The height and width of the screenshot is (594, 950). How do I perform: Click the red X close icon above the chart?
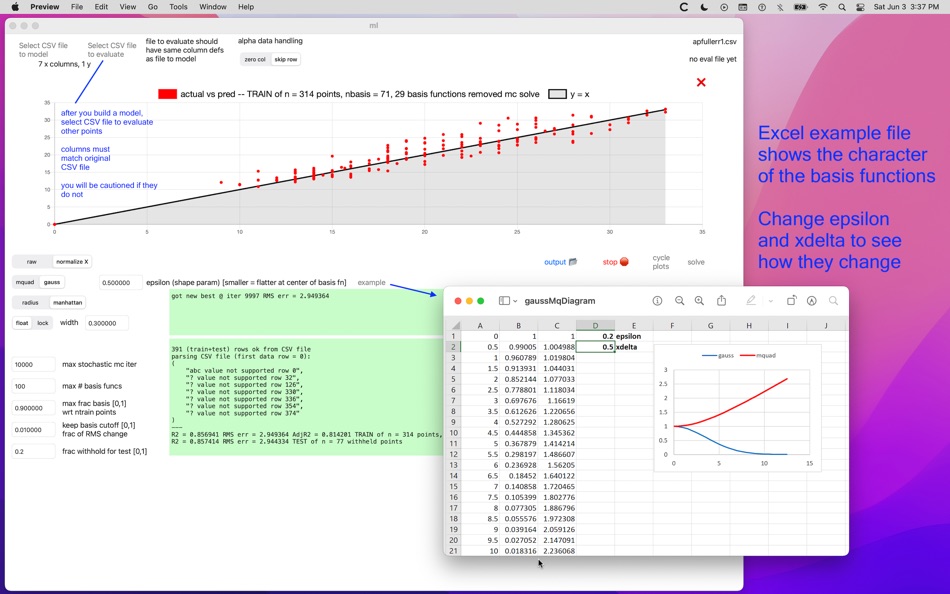coord(701,82)
